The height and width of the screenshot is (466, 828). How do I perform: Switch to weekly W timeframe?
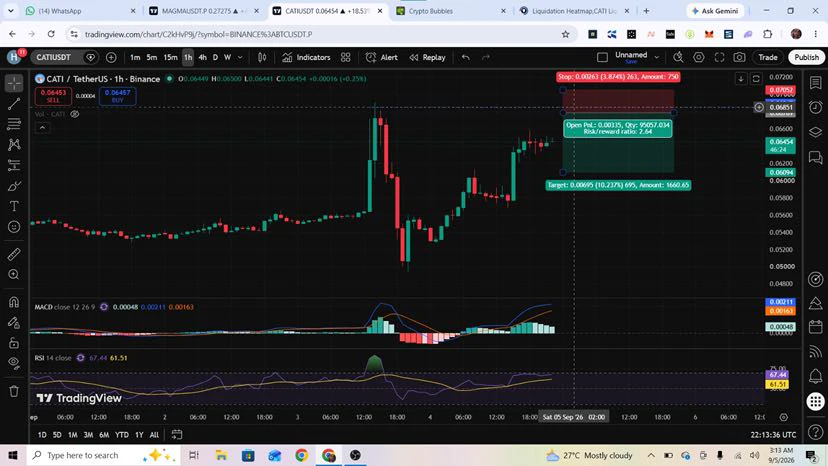227,57
